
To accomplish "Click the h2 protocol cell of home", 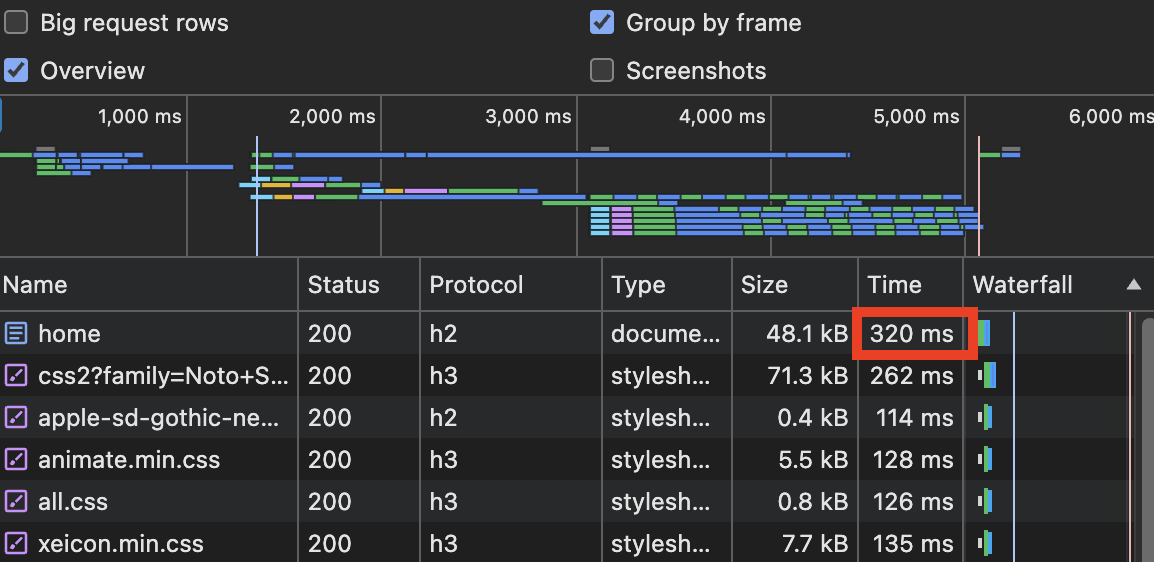I will tap(443, 334).
